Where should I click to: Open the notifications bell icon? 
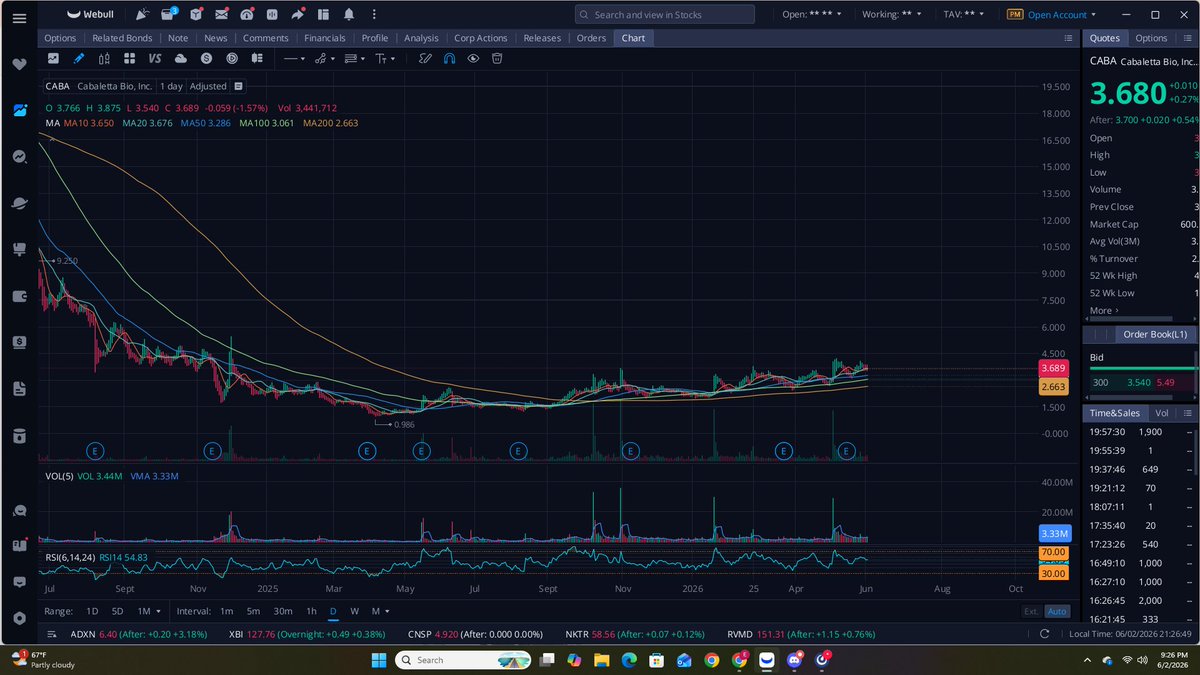pos(348,15)
